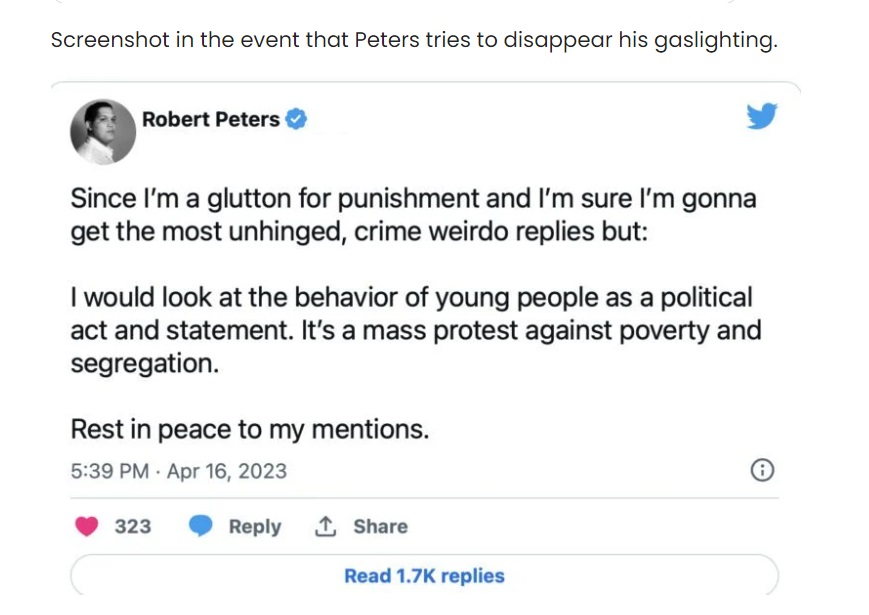Click the 'Screenshot in the event' caption text
869x615 pixels.
click(x=415, y=40)
